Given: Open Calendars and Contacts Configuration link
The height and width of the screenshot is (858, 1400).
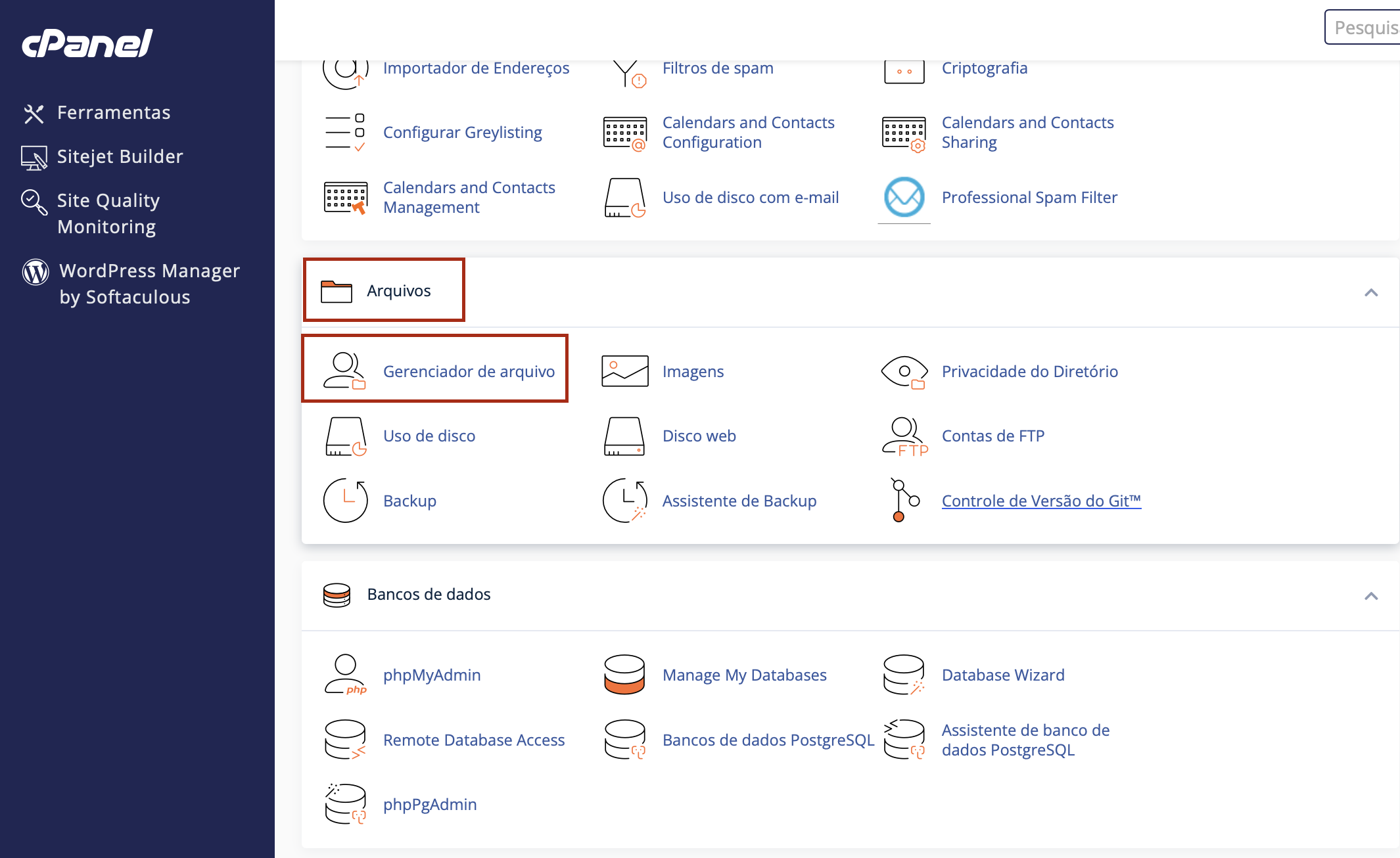Looking at the screenshot, I should point(748,133).
